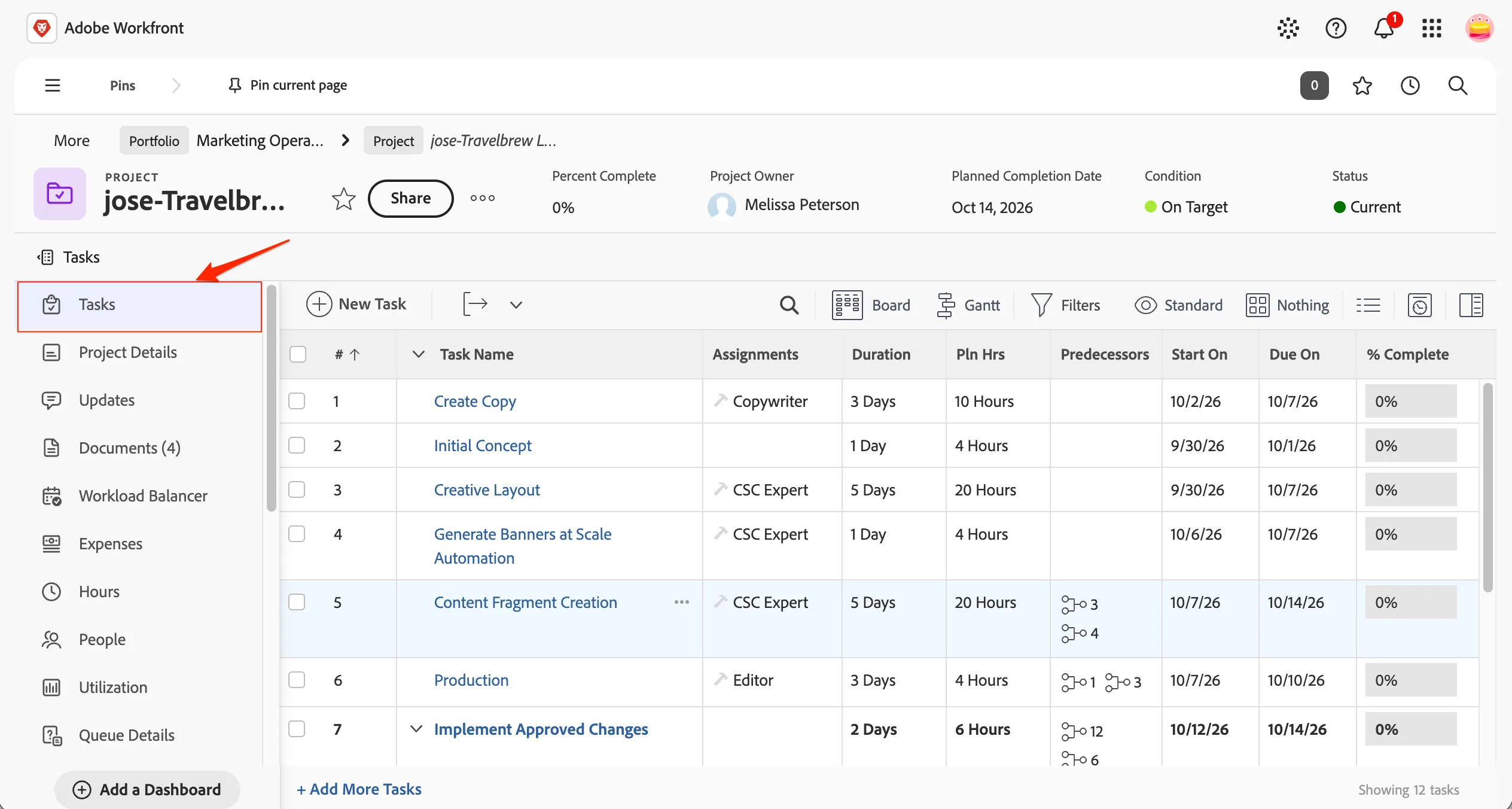Check the Implement Approved Changes checkbox
The image size is (1512, 809).
(x=297, y=729)
